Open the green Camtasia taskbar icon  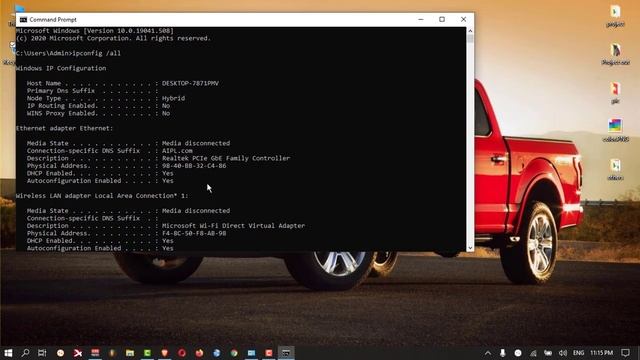click(147, 353)
